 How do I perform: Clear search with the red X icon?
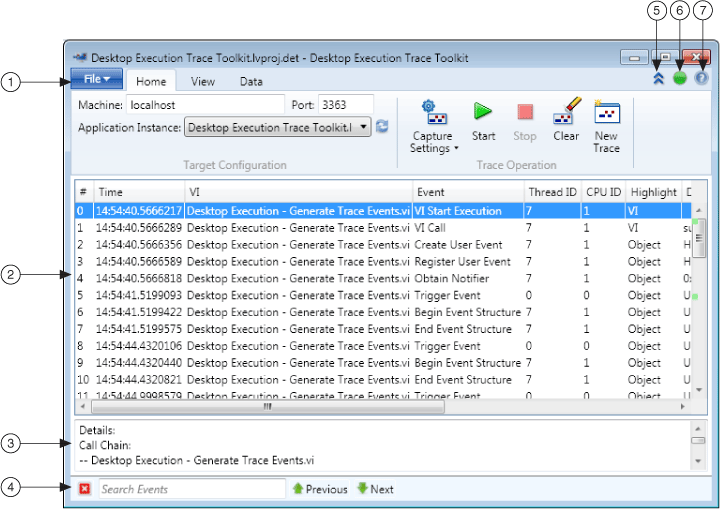tap(85, 489)
